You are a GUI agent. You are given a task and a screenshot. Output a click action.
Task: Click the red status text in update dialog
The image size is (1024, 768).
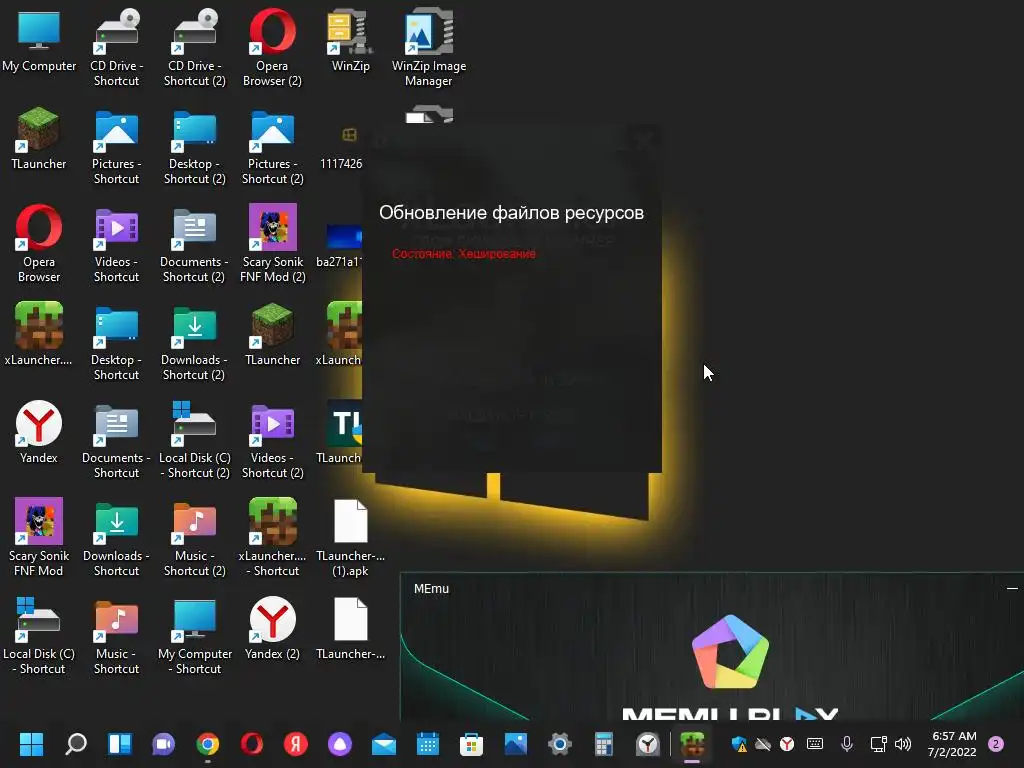tap(464, 253)
